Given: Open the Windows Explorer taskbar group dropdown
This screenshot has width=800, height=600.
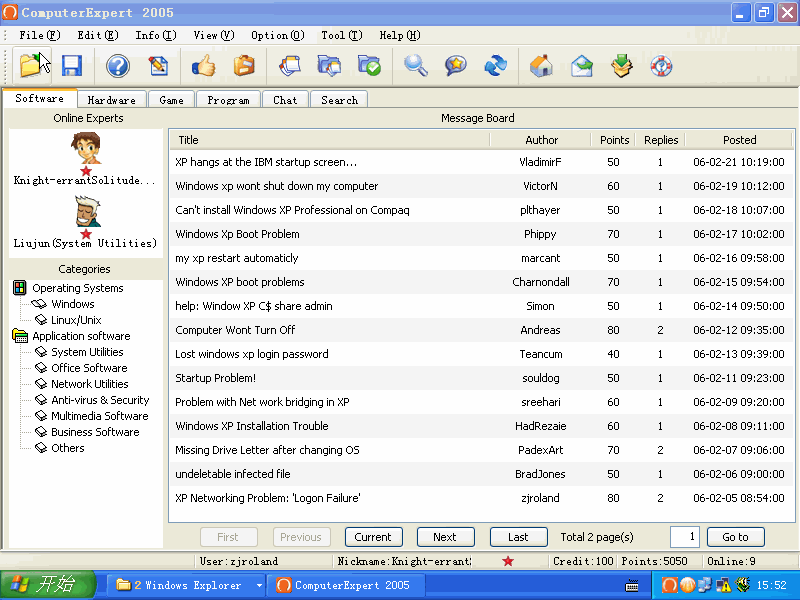Looking at the screenshot, I should [x=259, y=585].
